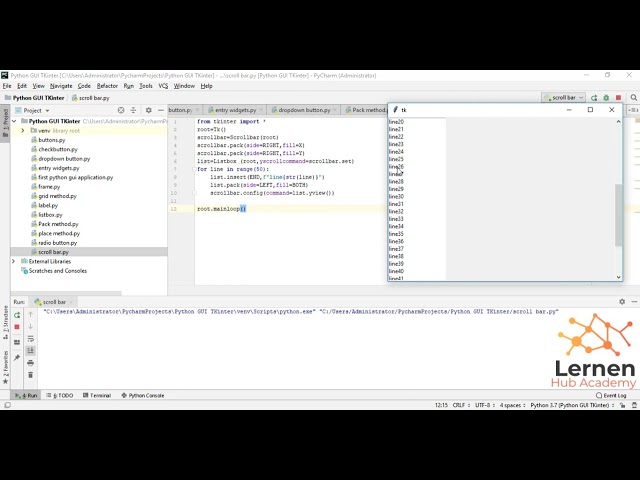Screen dimensions: 640x480
Task: Open the scroll bar run configuration dropdown
Action: tap(564, 98)
